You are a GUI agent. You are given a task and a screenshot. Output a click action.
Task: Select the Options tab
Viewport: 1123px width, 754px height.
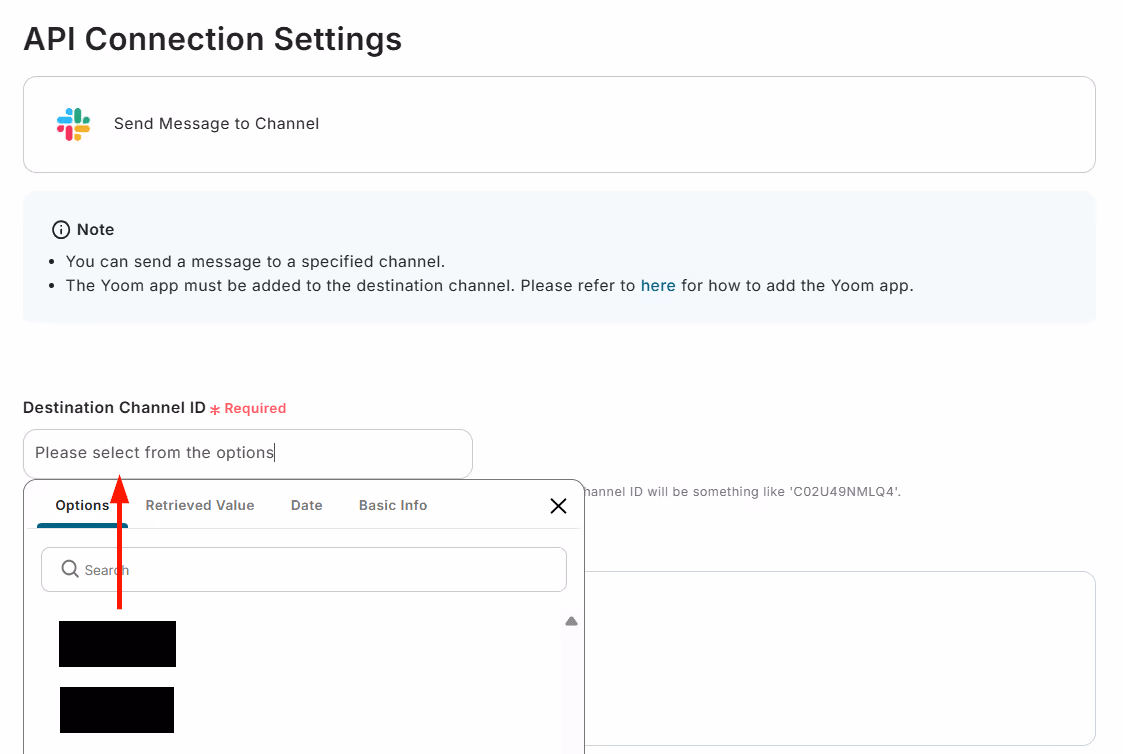pos(82,506)
